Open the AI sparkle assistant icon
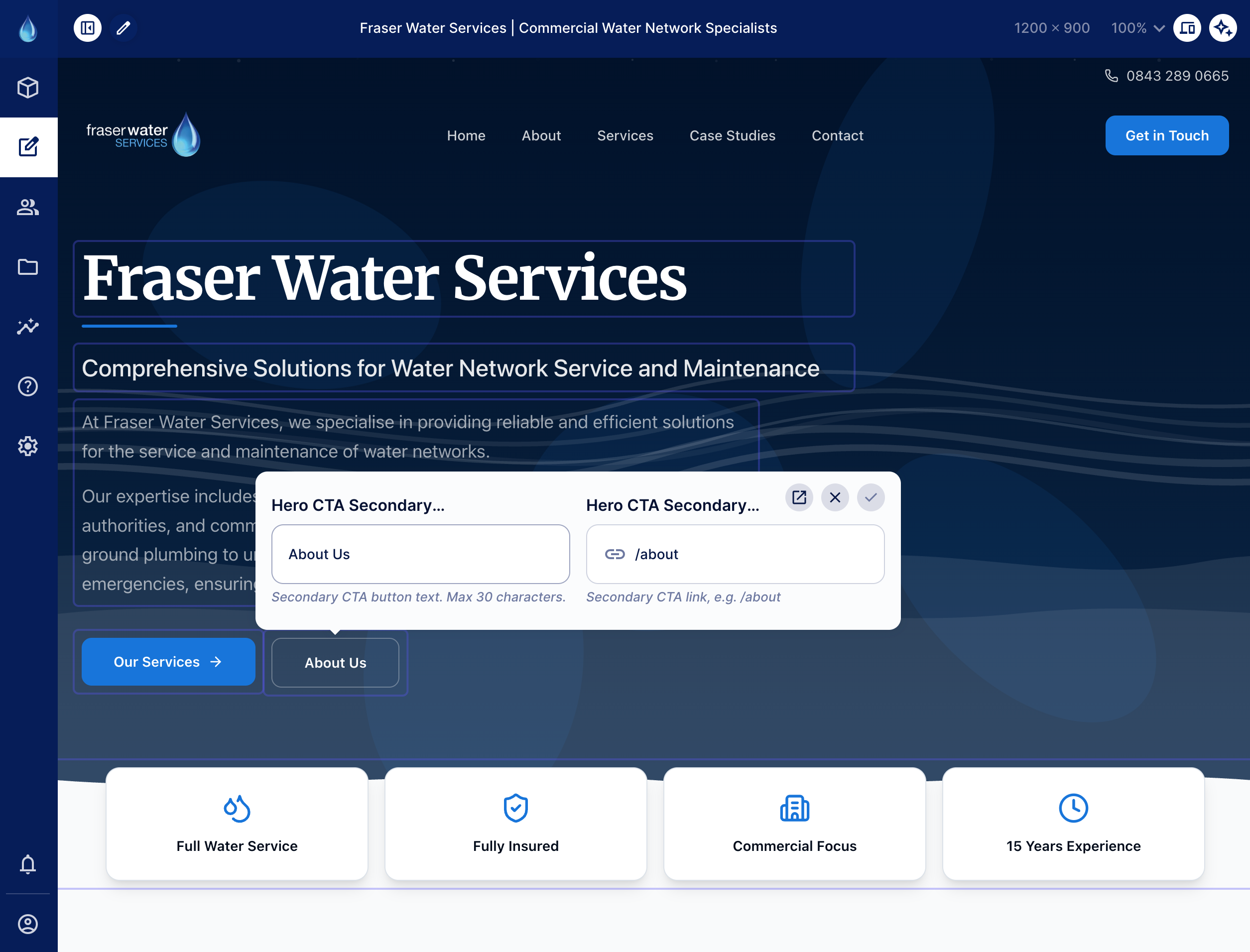 pyautogui.click(x=1223, y=28)
